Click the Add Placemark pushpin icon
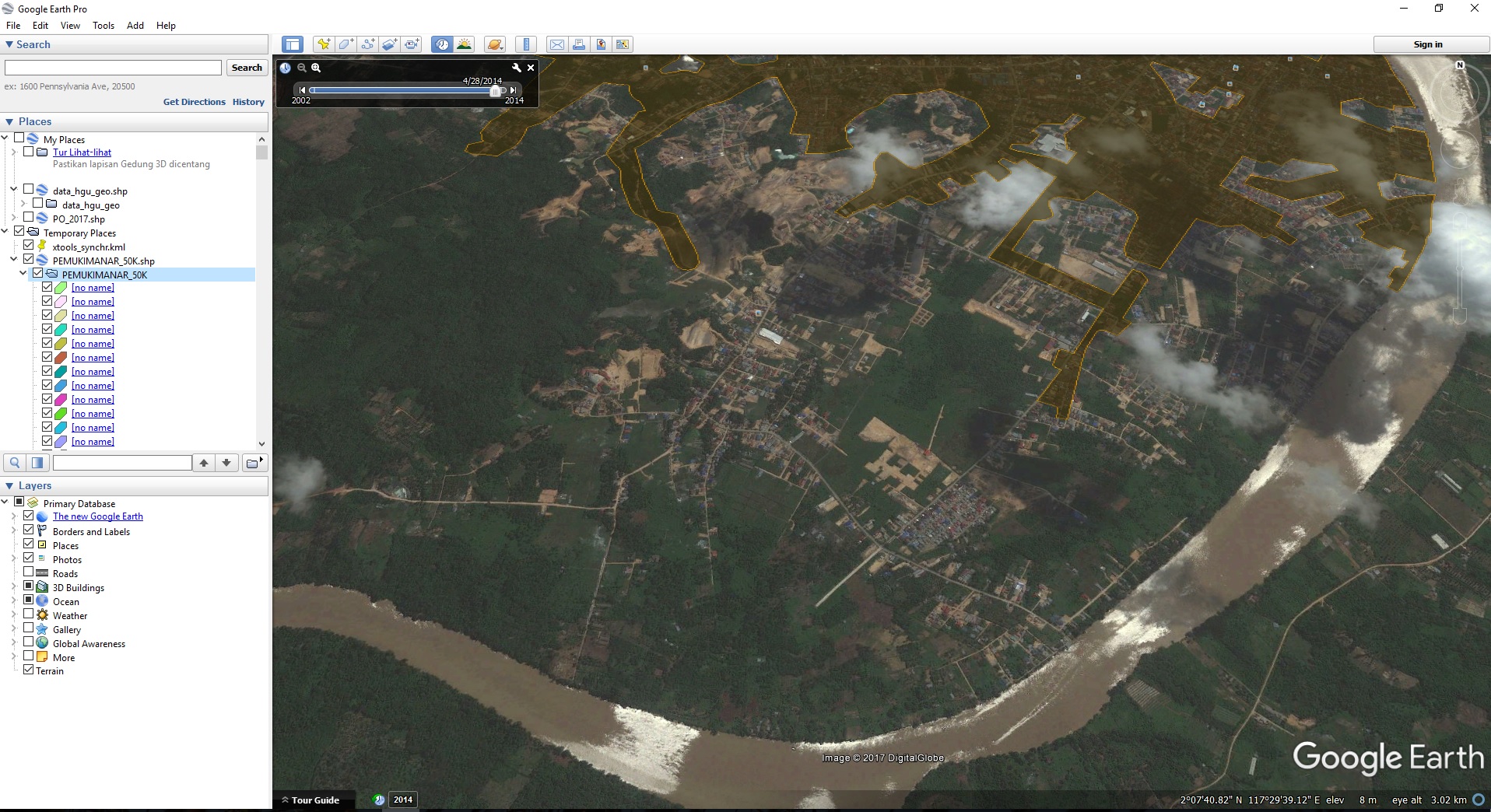Viewport: 1491px width, 812px height. (323, 44)
